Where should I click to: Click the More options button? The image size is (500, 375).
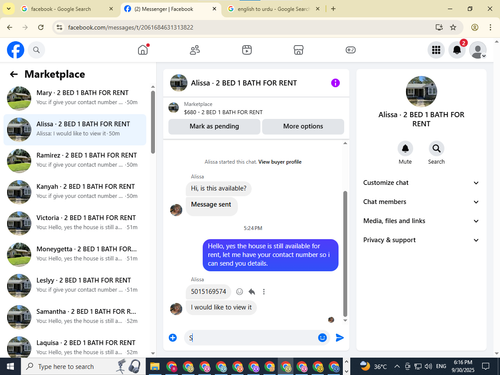[303, 126]
